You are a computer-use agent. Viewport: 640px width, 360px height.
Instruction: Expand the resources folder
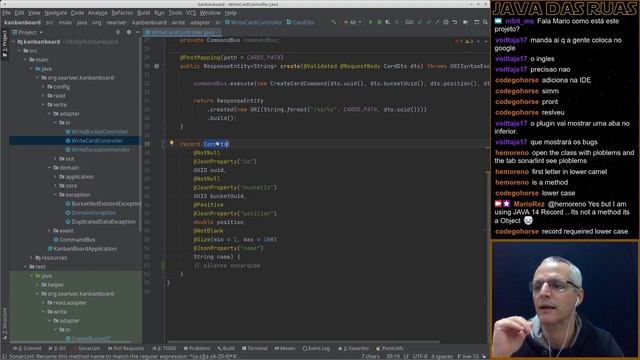pyautogui.click(x=31, y=258)
